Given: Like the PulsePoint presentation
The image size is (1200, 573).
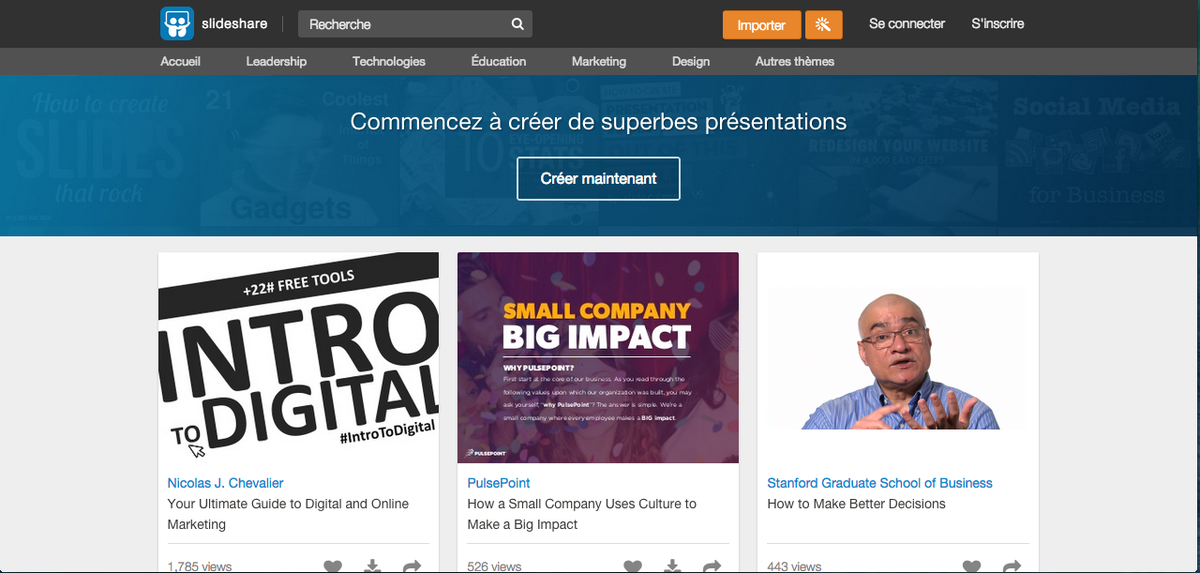Looking at the screenshot, I should 633,567.
